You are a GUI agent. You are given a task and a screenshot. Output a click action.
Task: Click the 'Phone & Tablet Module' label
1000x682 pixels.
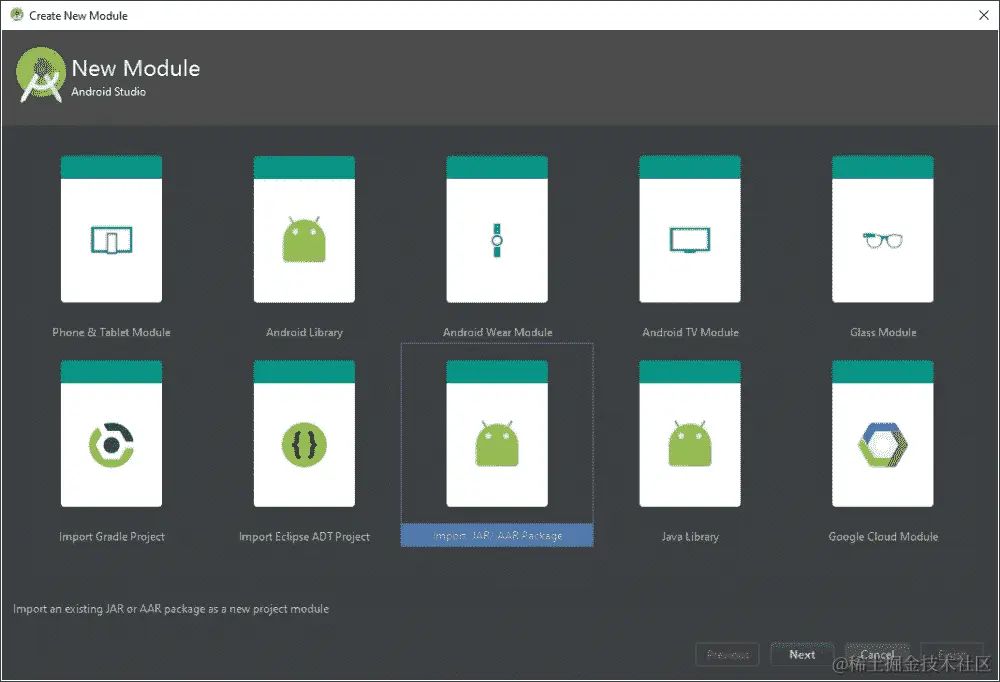coord(112,332)
